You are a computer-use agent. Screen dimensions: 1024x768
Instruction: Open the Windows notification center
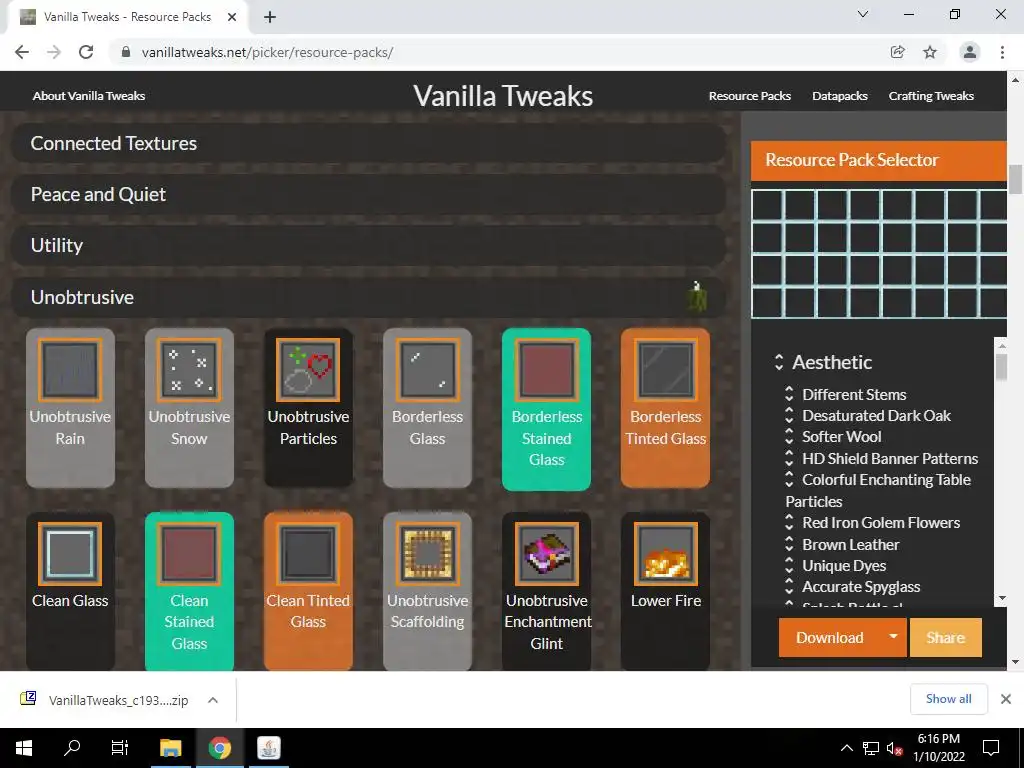click(991, 748)
